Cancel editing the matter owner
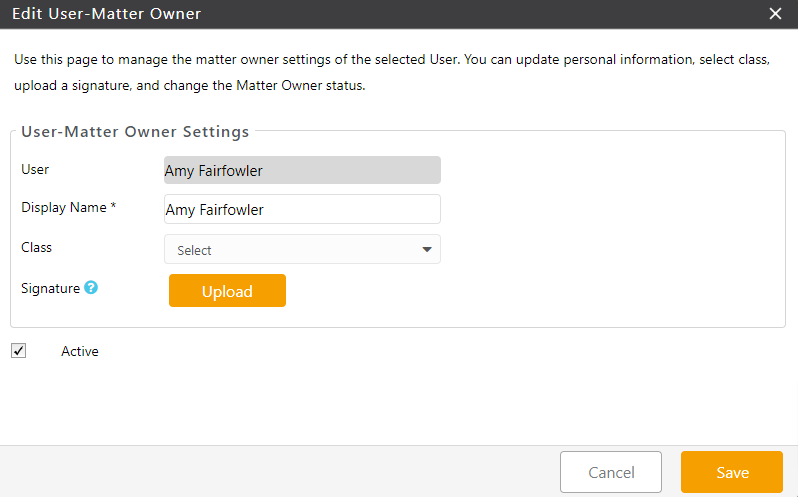The image size is (798, 497). click(610, 472)
